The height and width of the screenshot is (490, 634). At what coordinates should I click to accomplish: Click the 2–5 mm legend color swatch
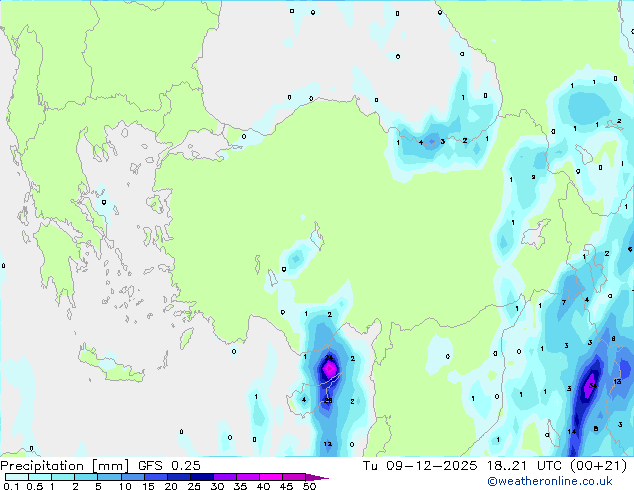(x=86, y=477)
